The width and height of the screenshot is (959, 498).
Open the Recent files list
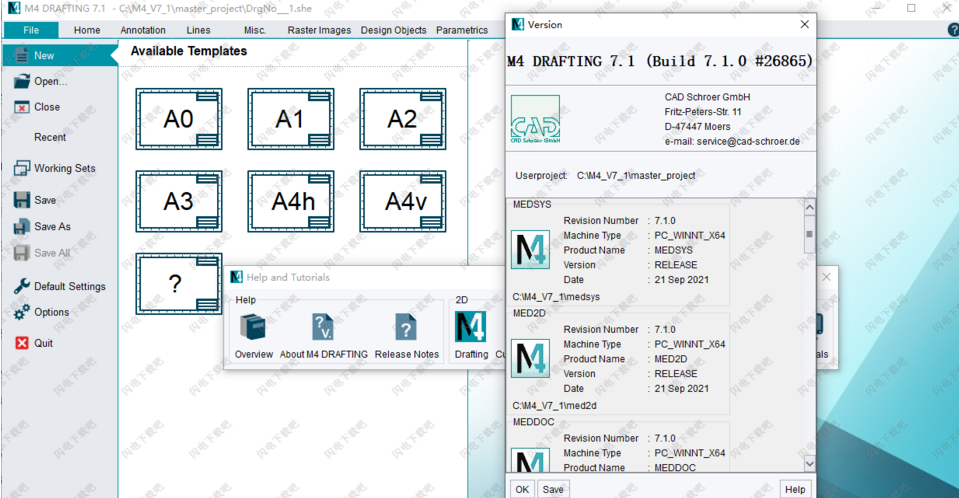pyautogui.click(x=50, y=137)
